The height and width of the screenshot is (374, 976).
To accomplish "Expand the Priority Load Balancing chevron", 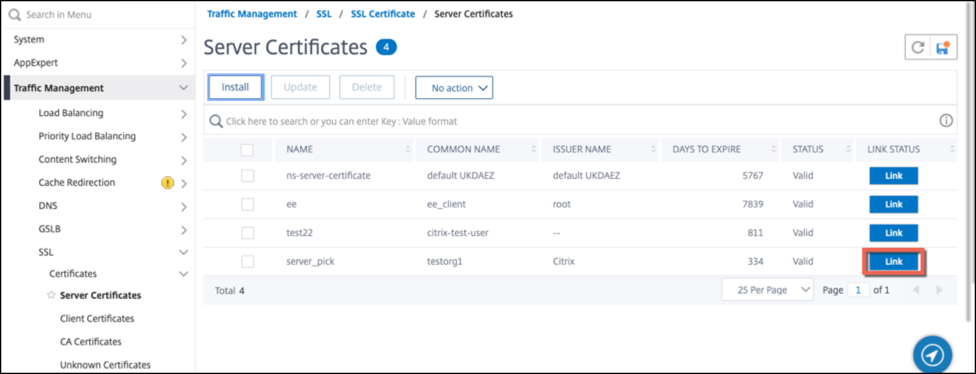I will pos(183,137).
